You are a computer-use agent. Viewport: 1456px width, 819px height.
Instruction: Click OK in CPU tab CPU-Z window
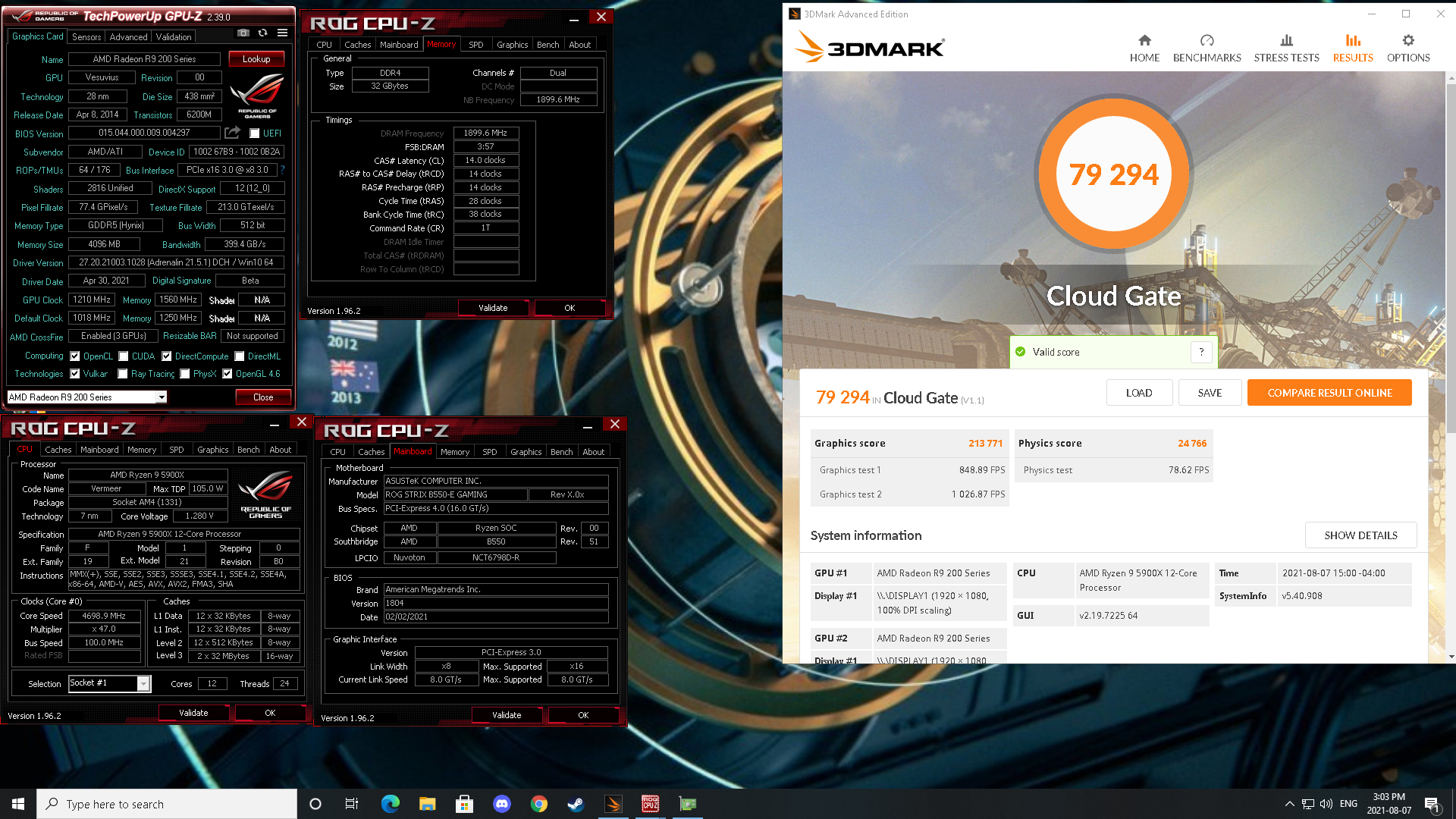pyautogui.click(x=270, y=713)
